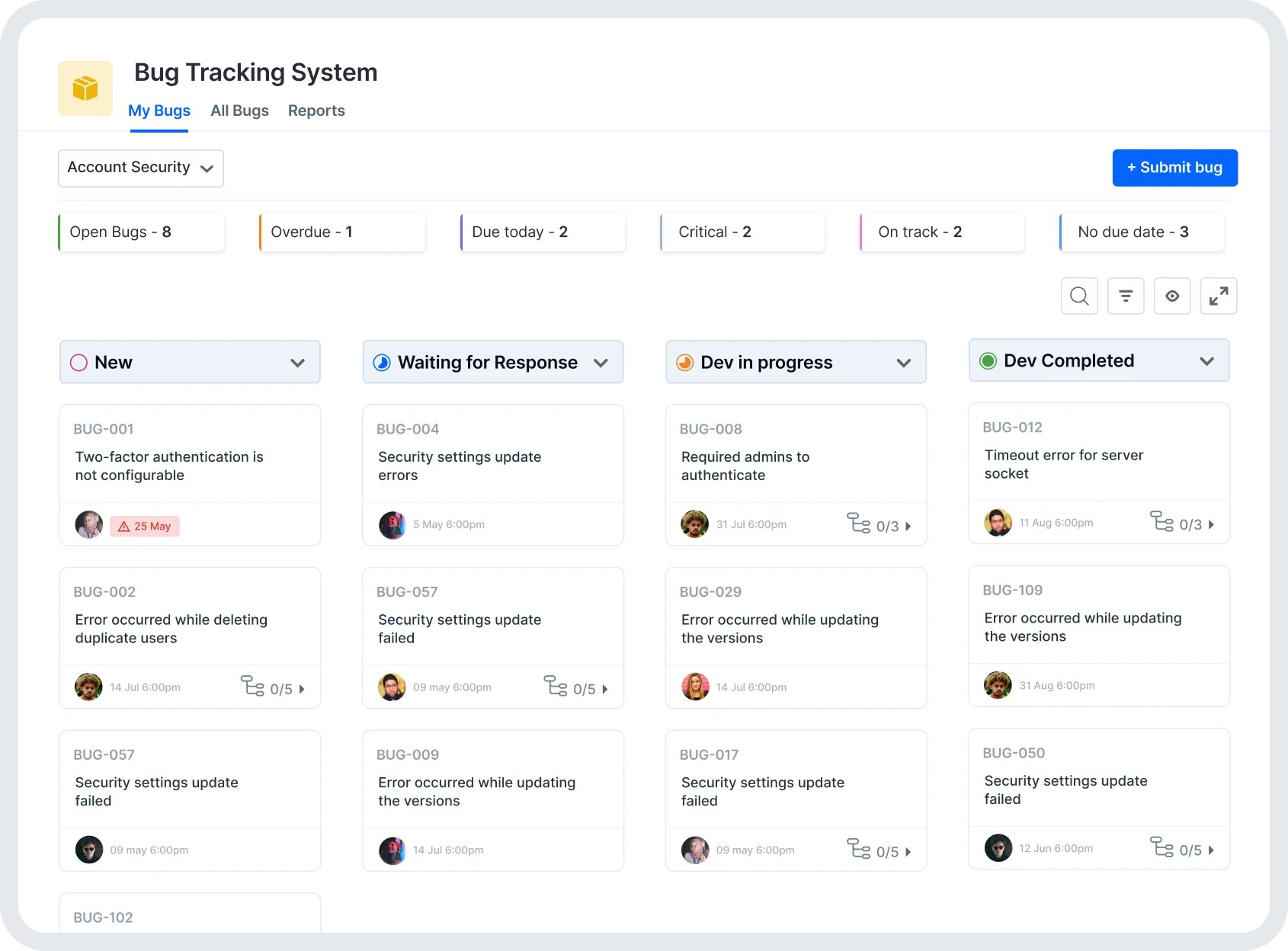The width and height of the screenshot is (1288, 951).
Task: Expand the Waiting for Response column chevron
Action: point(601,363)
